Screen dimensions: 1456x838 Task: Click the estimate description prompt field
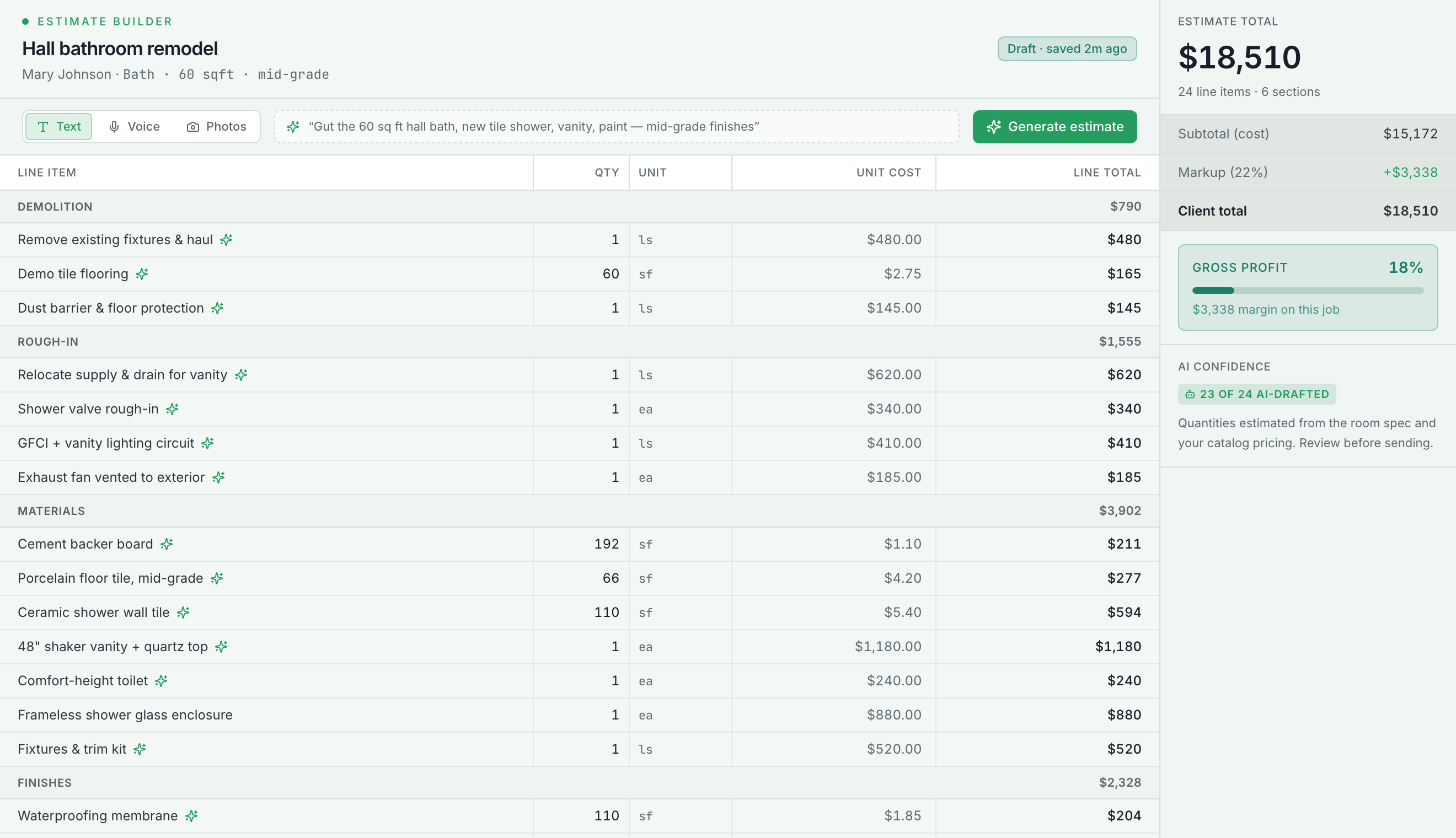point(617,127)
